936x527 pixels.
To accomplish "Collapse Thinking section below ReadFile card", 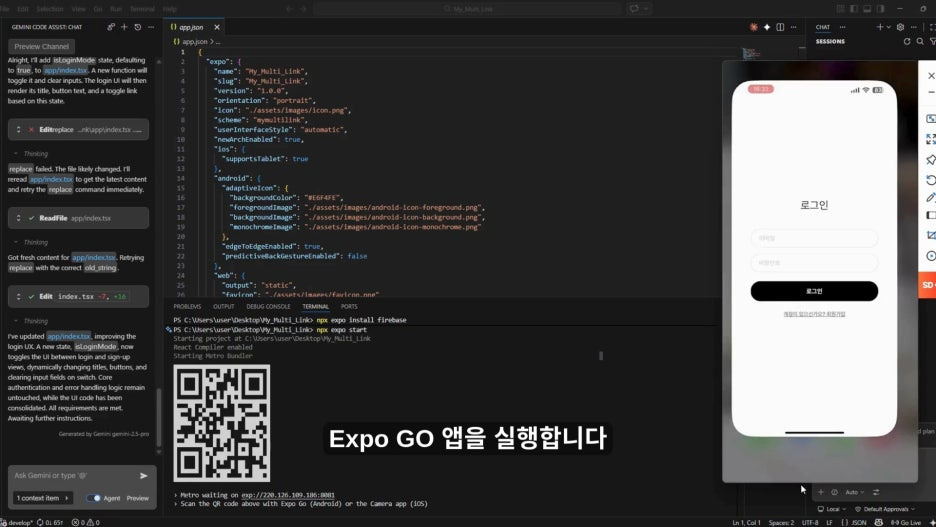I will (x=30, y=242).
